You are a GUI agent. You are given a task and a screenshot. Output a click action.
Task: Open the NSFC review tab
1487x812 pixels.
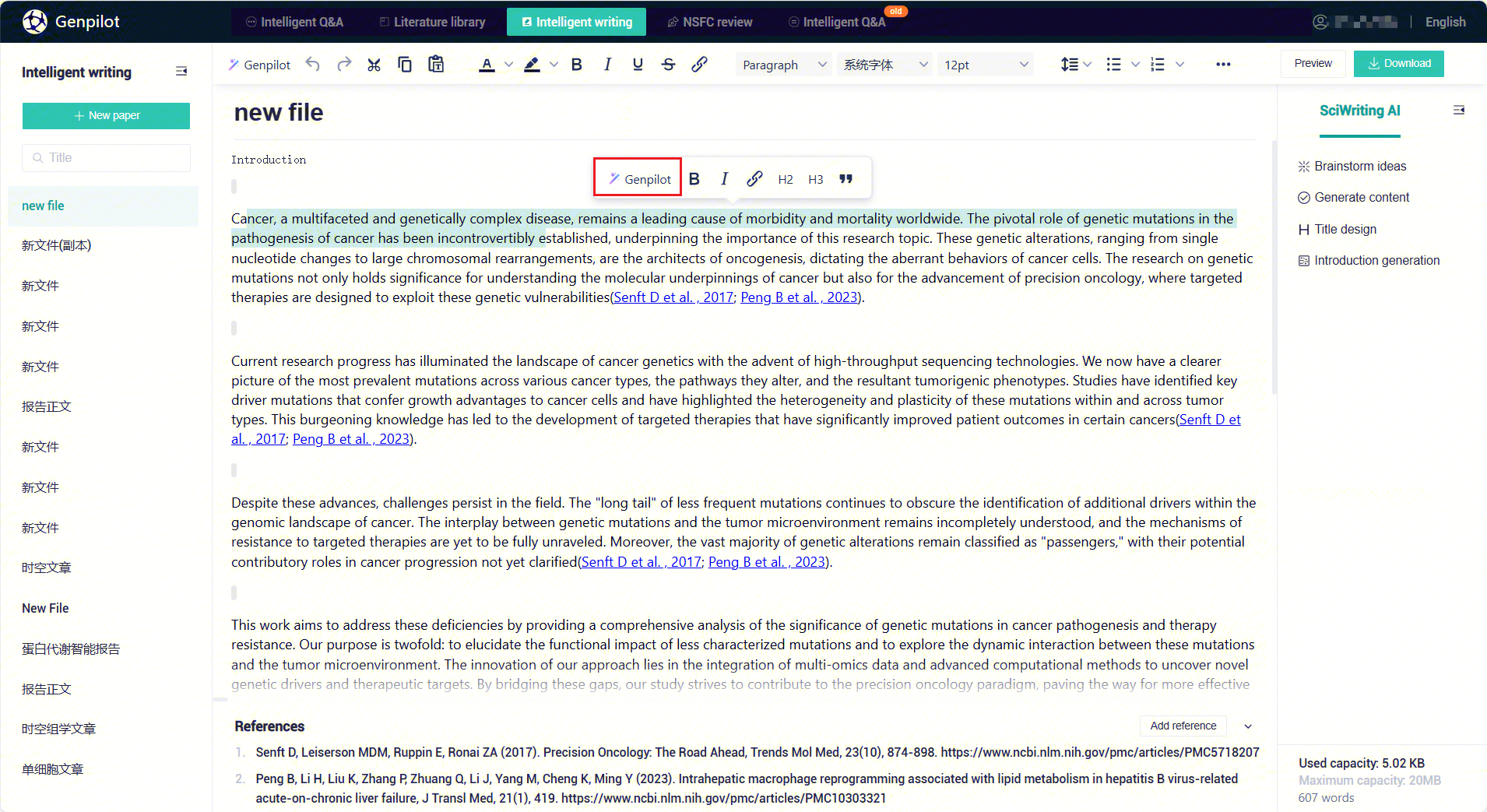tap(710, 22)
